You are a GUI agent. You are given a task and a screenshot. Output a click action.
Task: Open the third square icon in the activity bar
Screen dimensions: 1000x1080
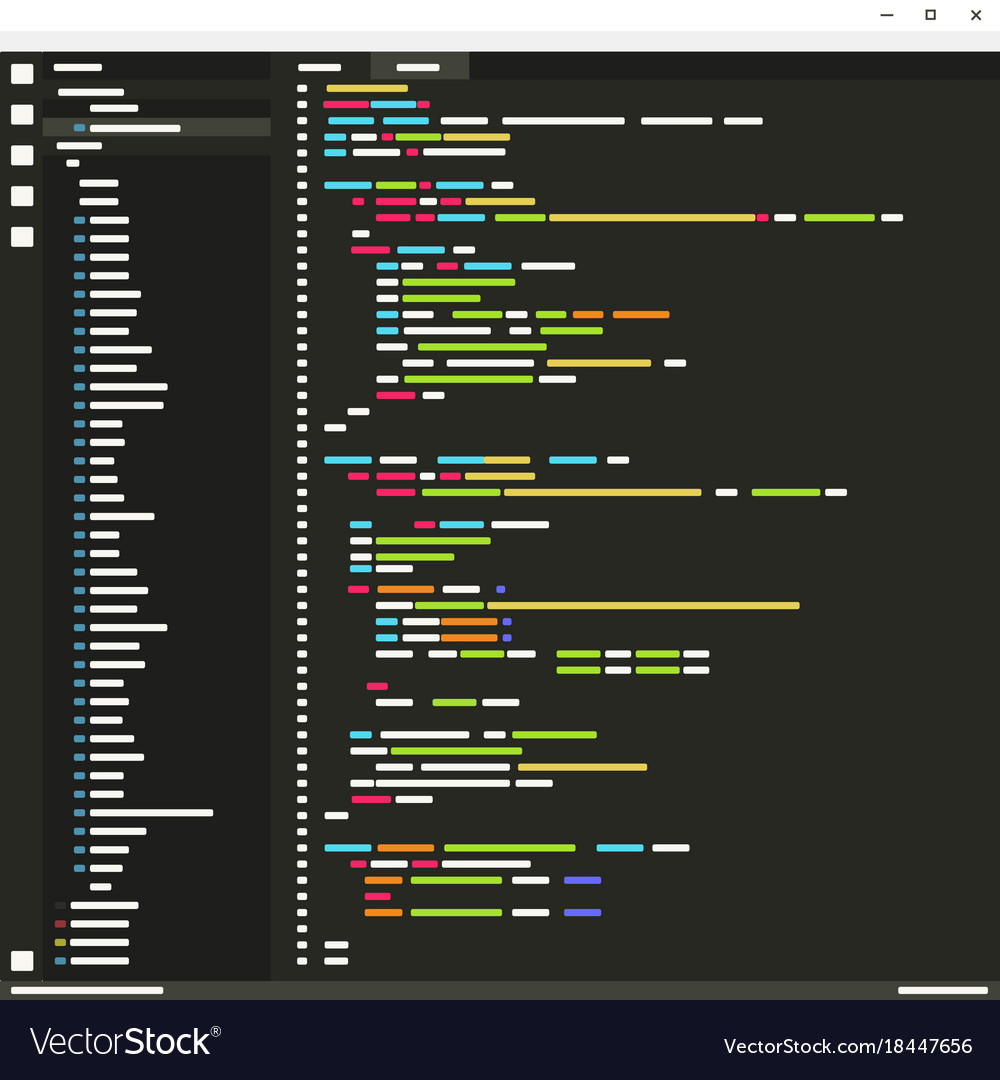tap(22, 155)
